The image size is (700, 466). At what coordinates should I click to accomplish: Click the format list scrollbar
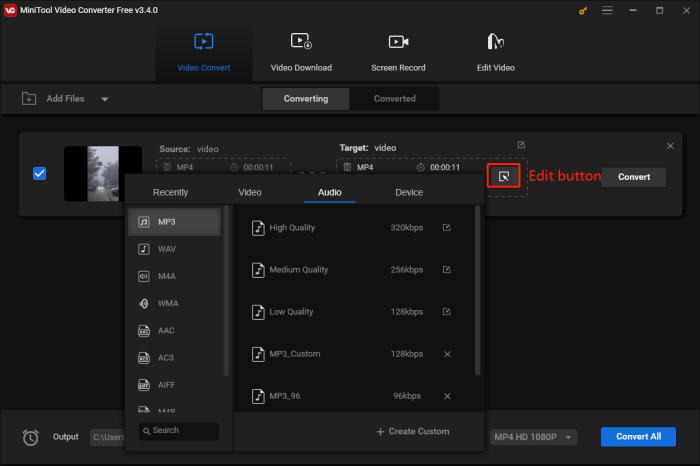click(226, 290)
